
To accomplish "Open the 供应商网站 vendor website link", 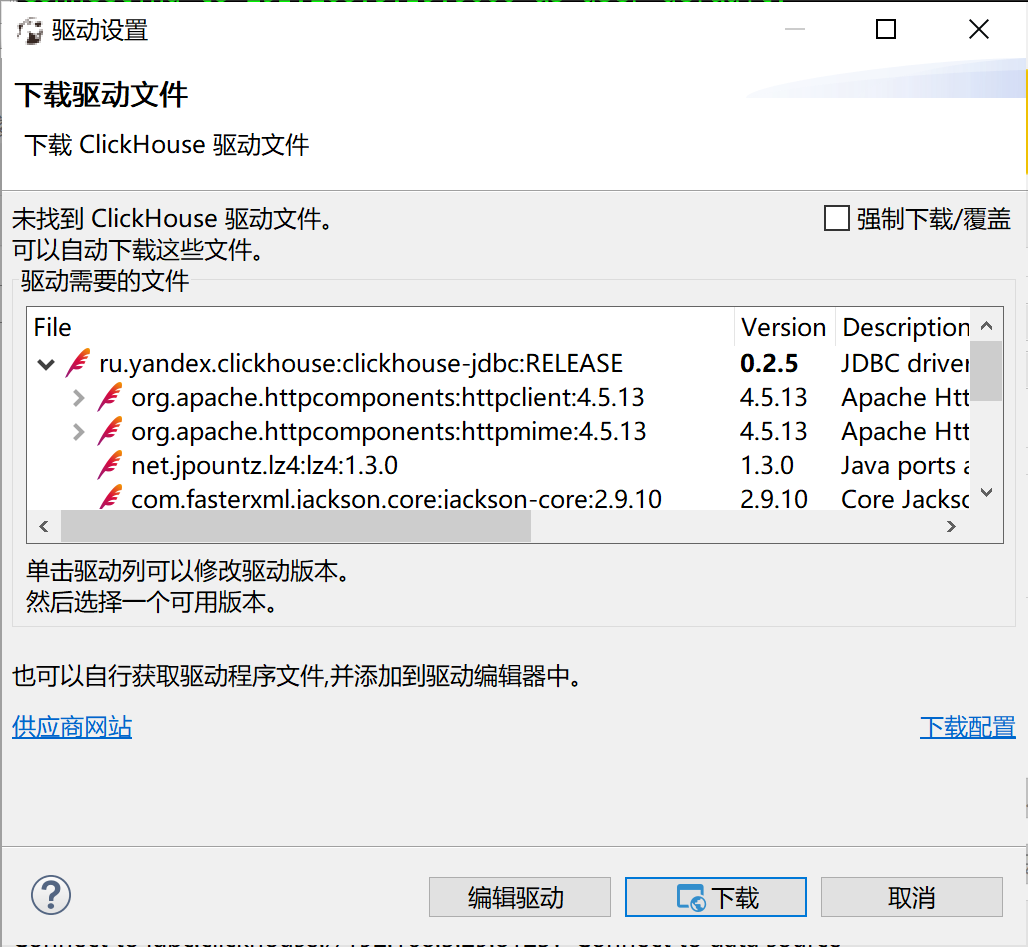I will [72, 727].
